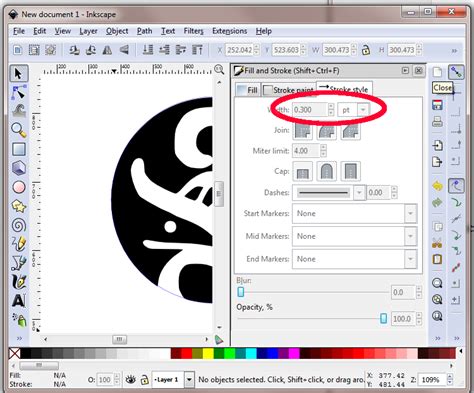Select the Spray tool
Viewport: 474px width, 393px height.
(x=19, y=320)
